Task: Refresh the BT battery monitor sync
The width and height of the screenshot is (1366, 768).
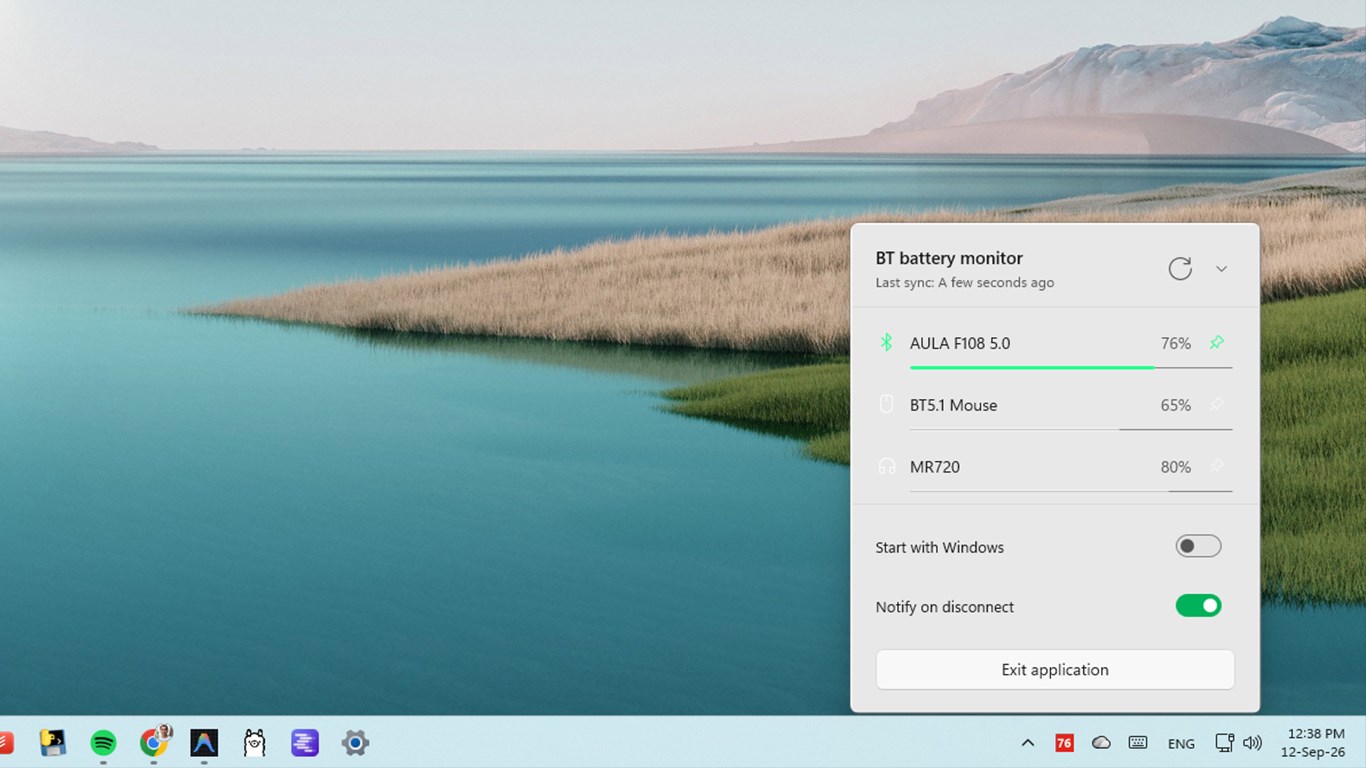Action: tap(1180, 268)
